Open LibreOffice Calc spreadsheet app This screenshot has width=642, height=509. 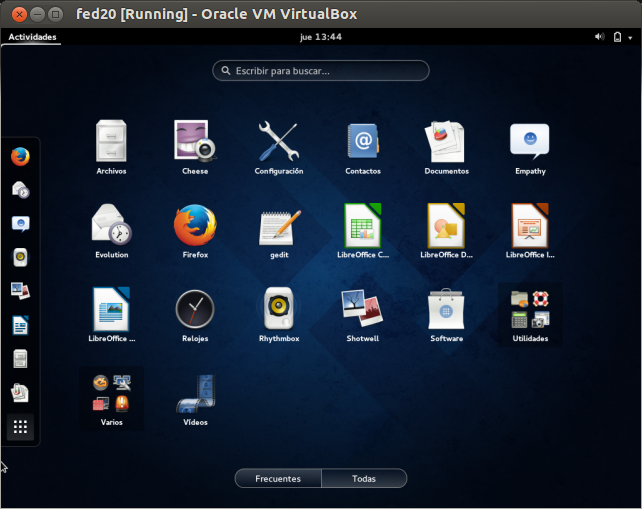click(x=363, y=231)
